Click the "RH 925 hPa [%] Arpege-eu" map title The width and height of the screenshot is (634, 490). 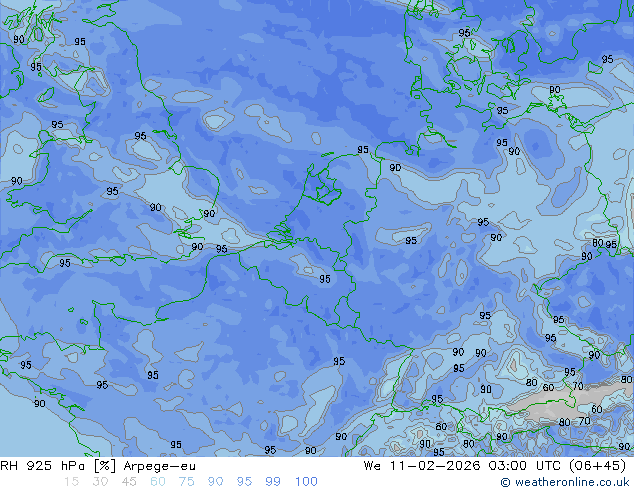click(98, 466)
